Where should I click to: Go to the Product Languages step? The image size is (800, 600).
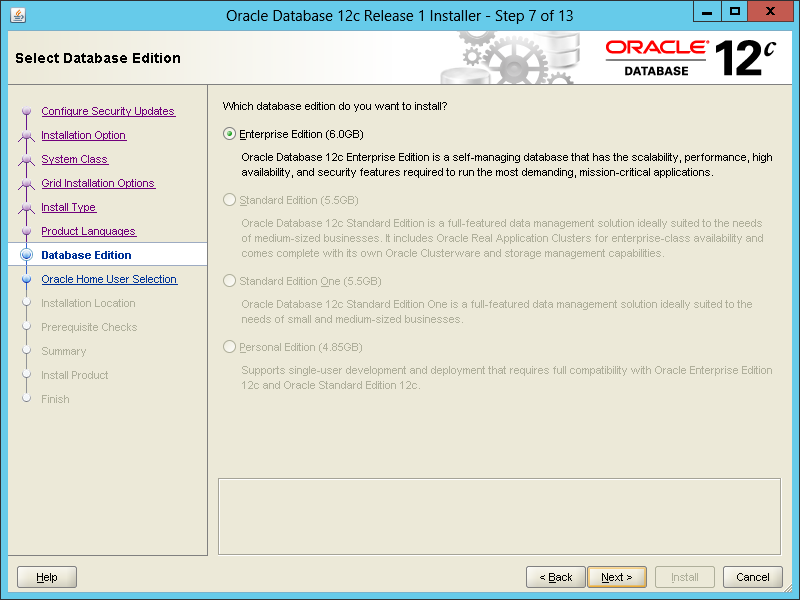[x=88, y=231]
